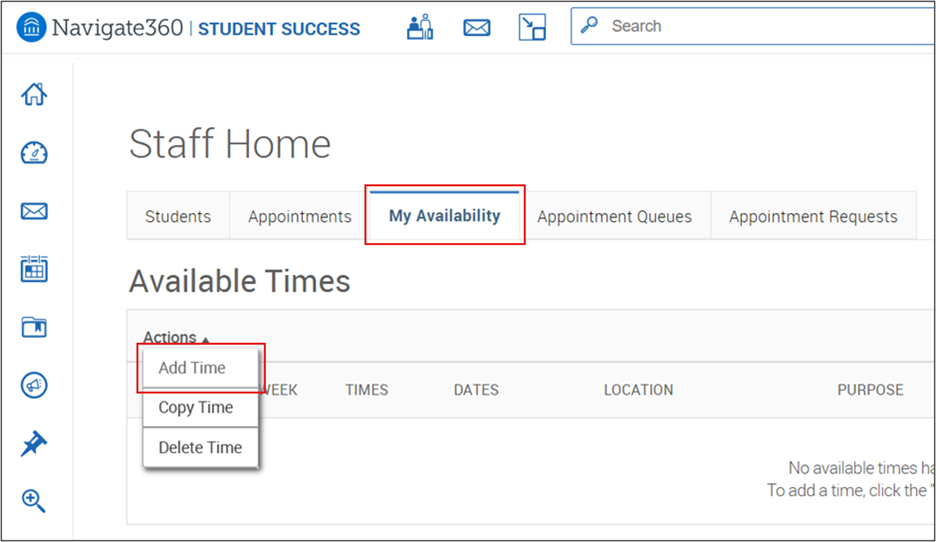The image size is (936, 542).
Task: Click the DATES column header
Action: coord(476,390)
